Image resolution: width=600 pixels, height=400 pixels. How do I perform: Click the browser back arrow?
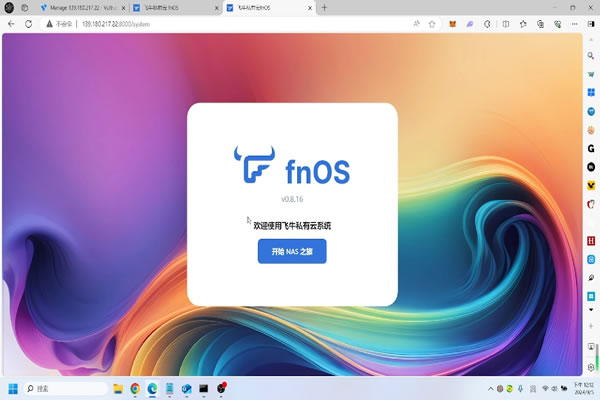coord(12,23)
